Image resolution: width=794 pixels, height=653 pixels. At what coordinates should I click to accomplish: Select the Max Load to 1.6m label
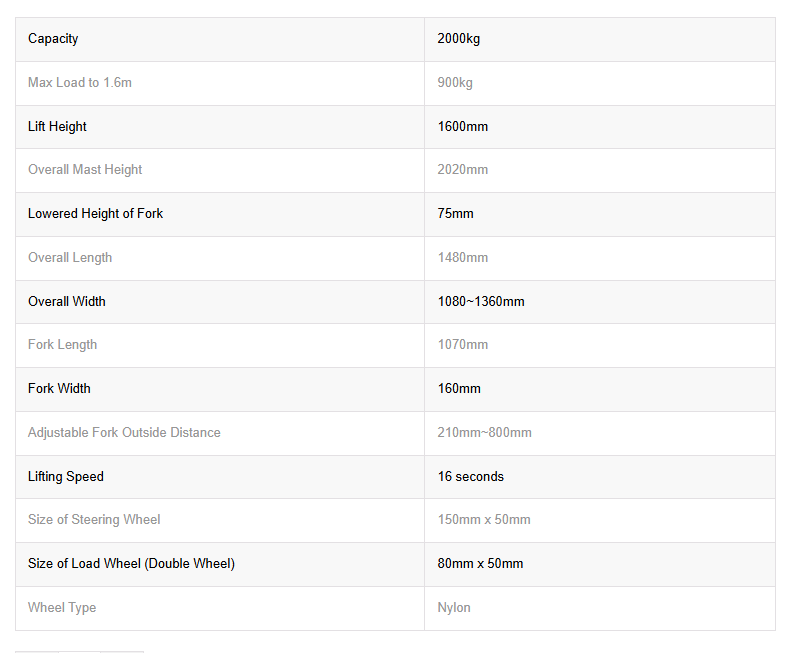80,83
